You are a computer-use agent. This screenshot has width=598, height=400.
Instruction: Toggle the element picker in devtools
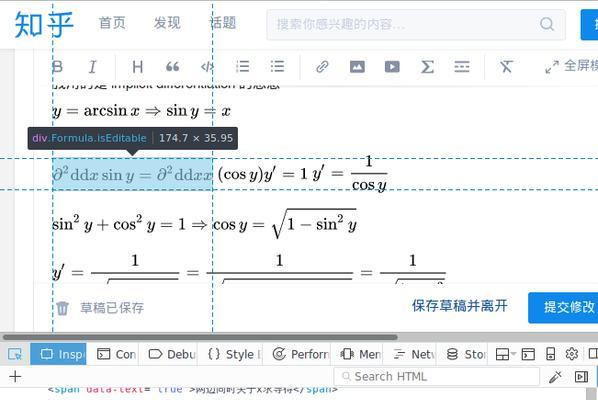point(15,354)
